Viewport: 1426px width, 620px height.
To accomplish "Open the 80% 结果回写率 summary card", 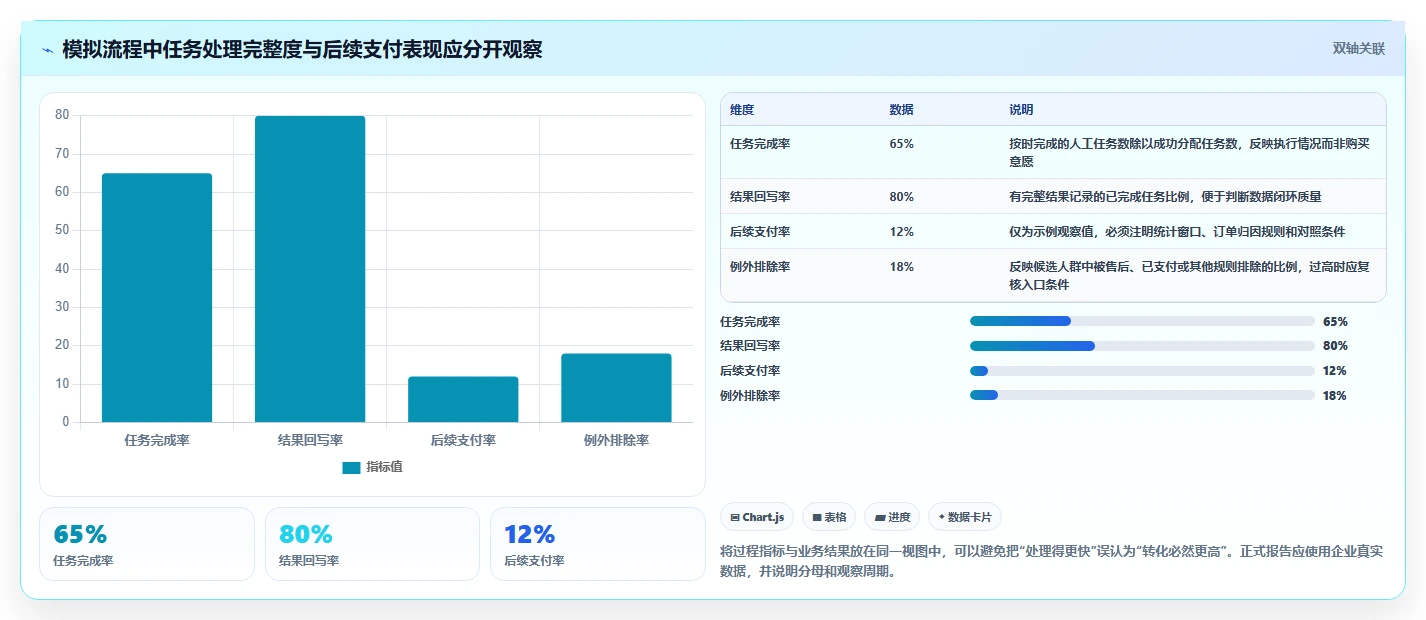I will [x=372, y=544].
